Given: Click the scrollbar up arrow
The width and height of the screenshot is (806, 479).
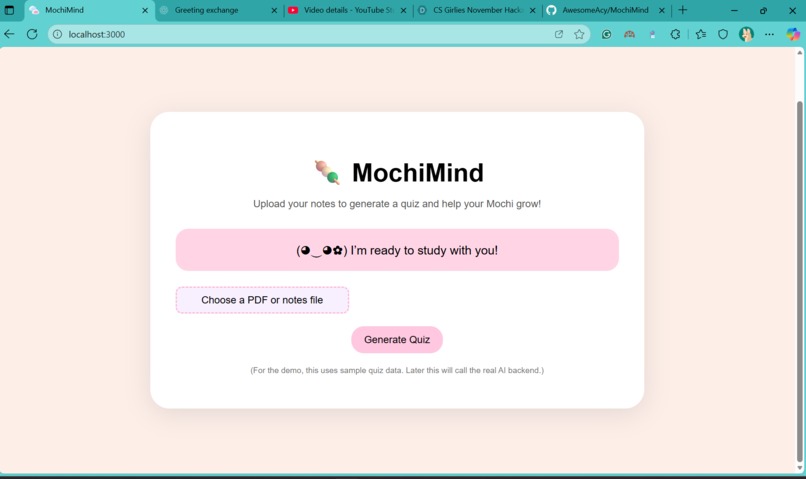Looking at the screenshot, I should (x=799, y=53).
